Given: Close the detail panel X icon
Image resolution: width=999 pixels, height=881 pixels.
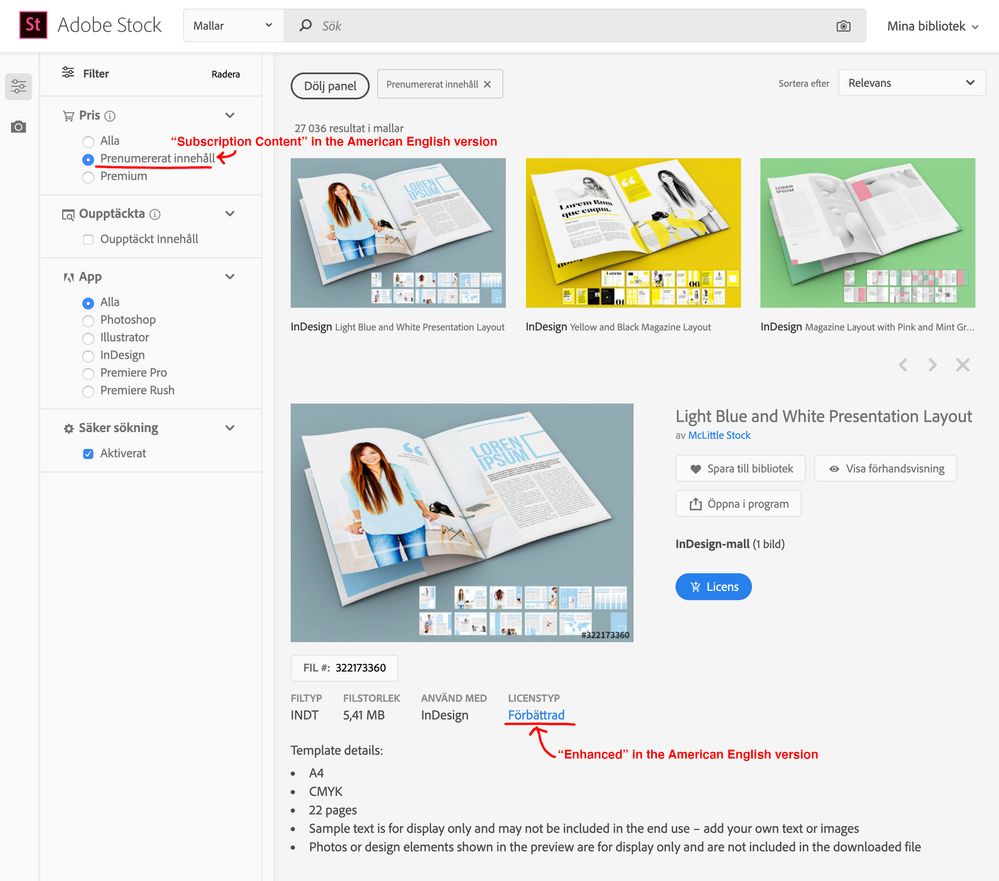Looking at the screenshot, I should [x=963, y=365].
